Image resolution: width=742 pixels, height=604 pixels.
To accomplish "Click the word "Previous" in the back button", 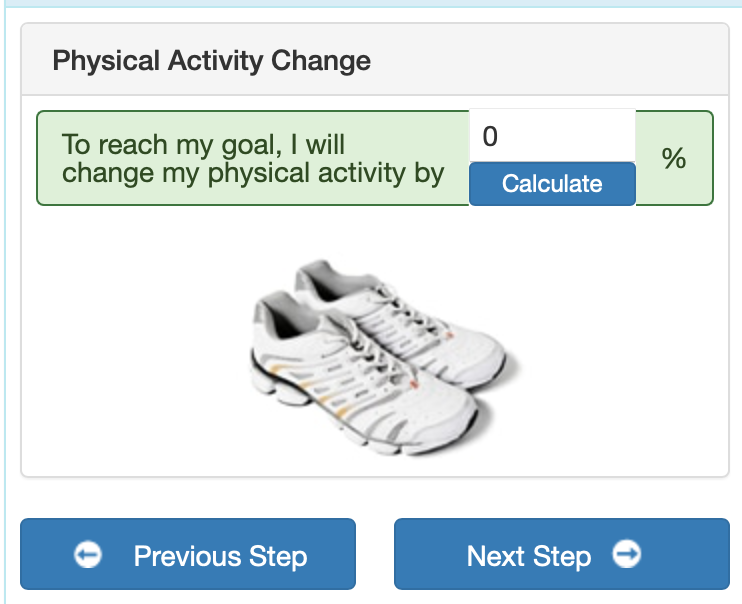I will (188, 556).
